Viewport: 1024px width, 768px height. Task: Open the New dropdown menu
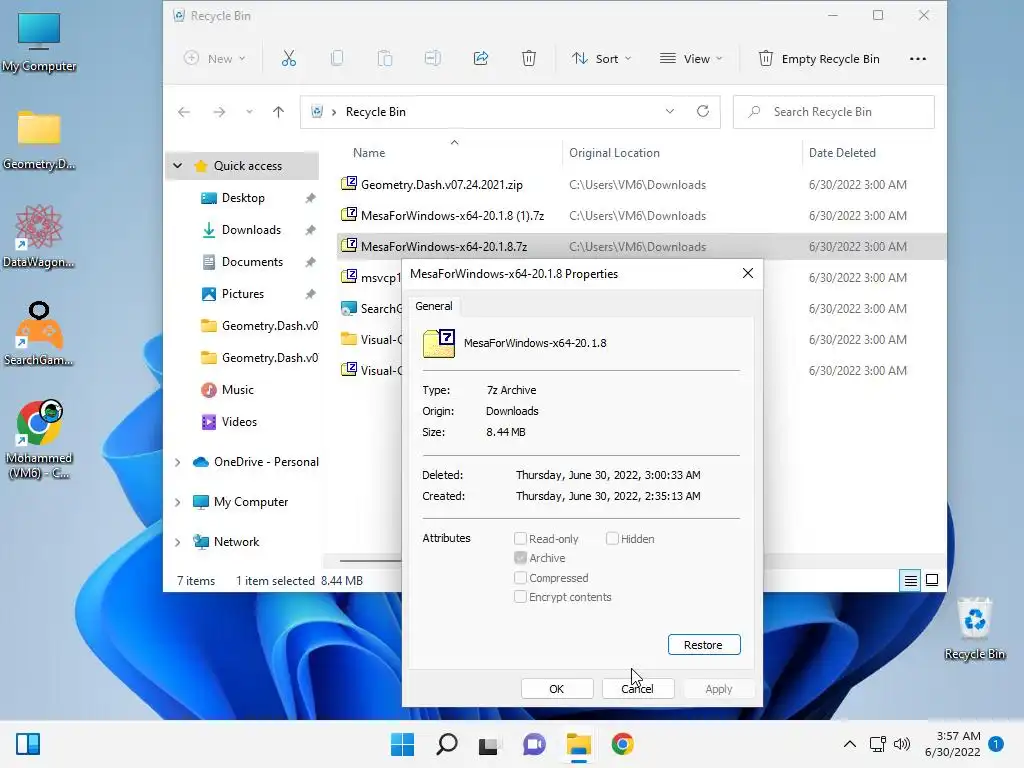[x=215, y=59]
